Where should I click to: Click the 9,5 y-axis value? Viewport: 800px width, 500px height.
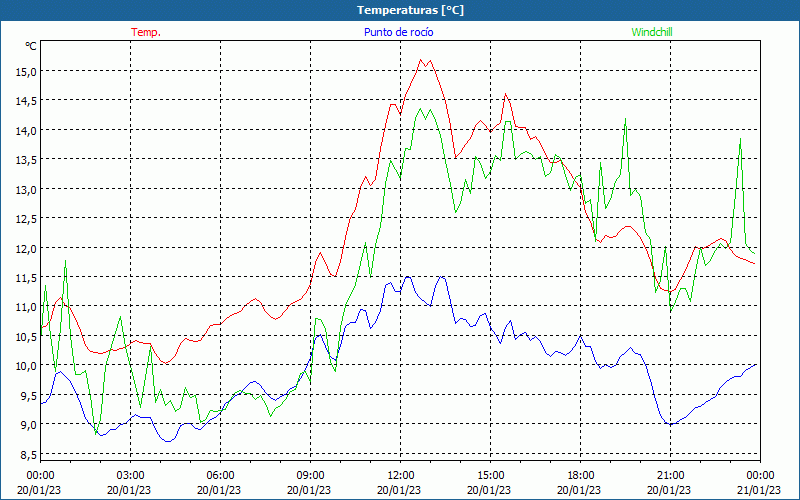pos(29,395)
